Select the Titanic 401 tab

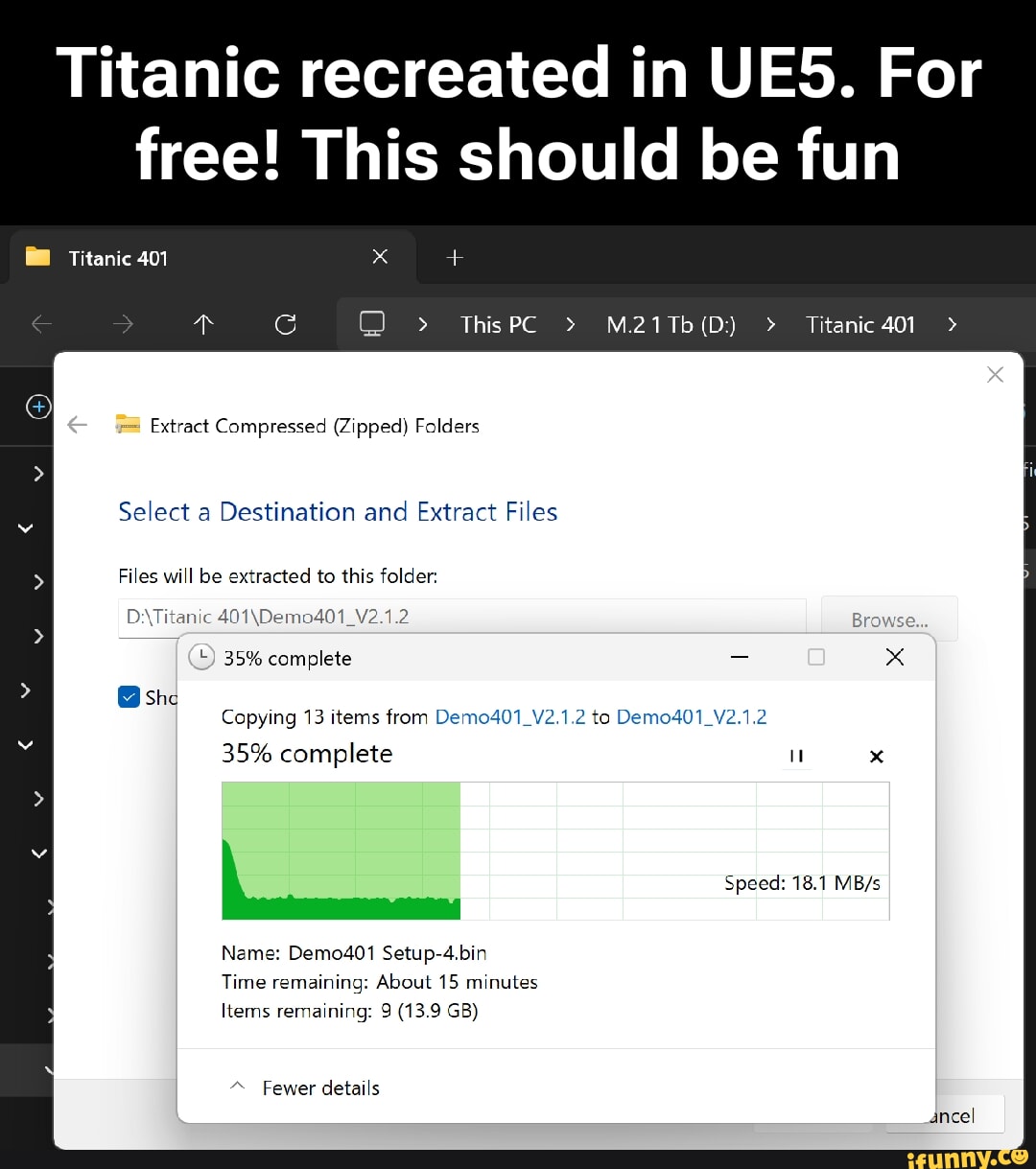pyautogui.click(x=118, y=258)
